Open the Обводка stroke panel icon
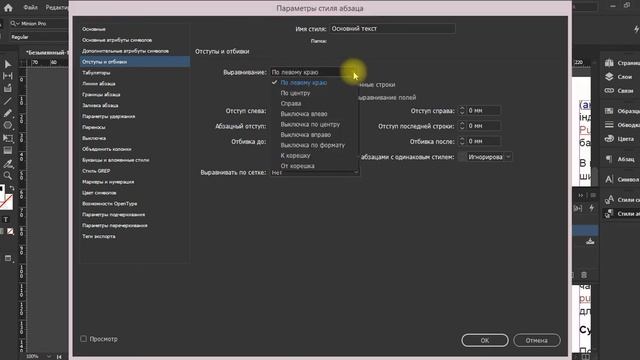 609,124
